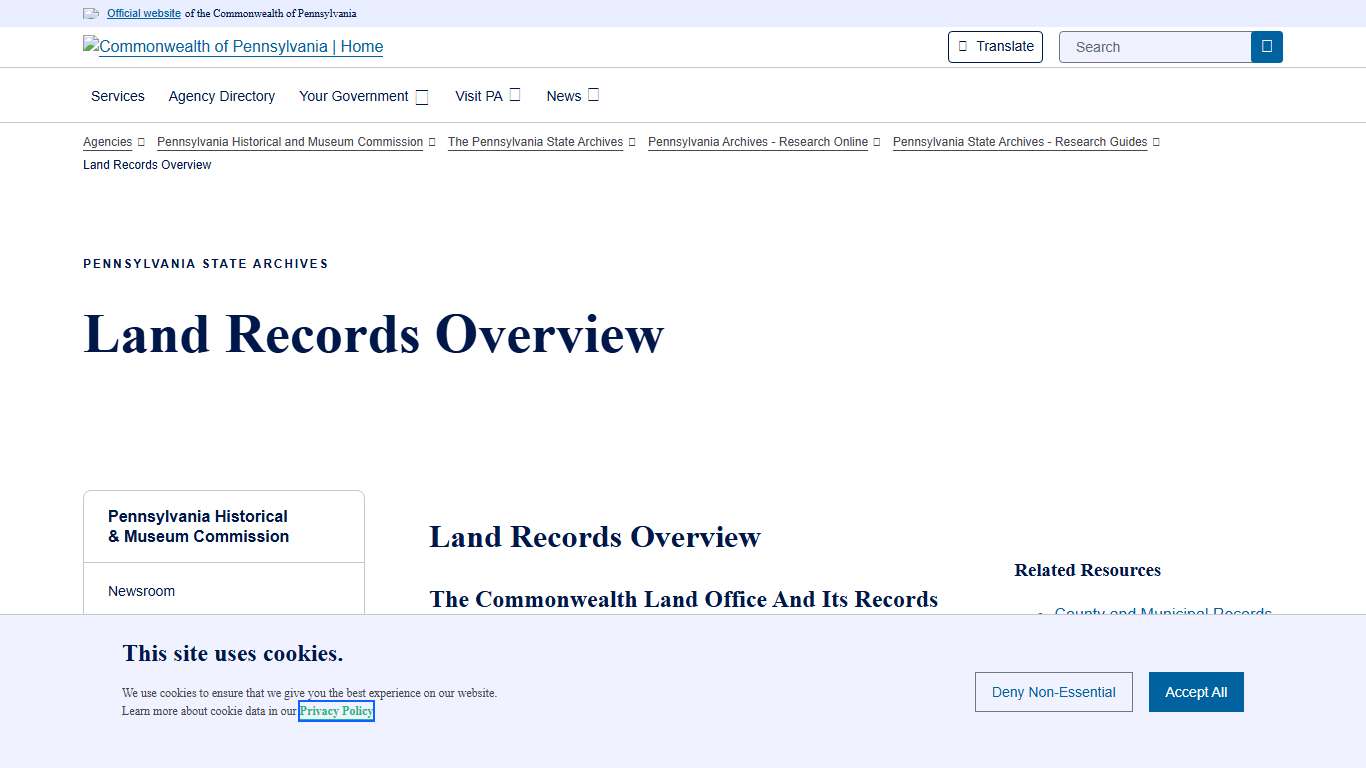Click the chevron after Research Online breadcrumb
1366x768 pixels.
(x=877, y=142)
